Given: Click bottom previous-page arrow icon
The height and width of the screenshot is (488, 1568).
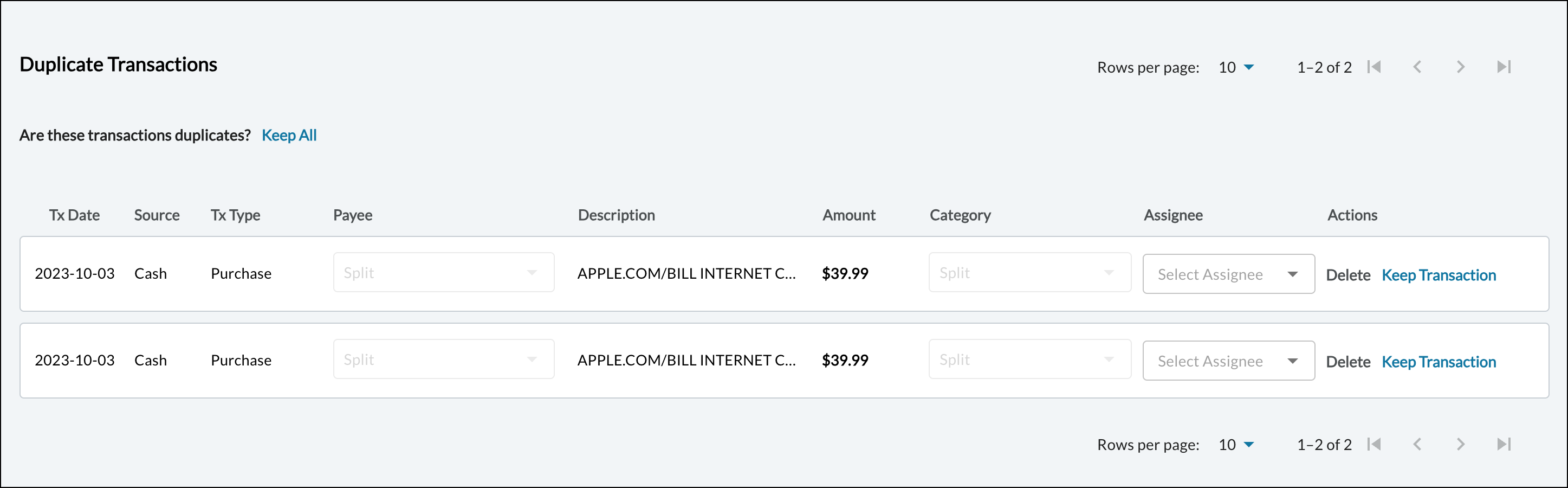Looking at the screenshot, I should click(1417, 444).
